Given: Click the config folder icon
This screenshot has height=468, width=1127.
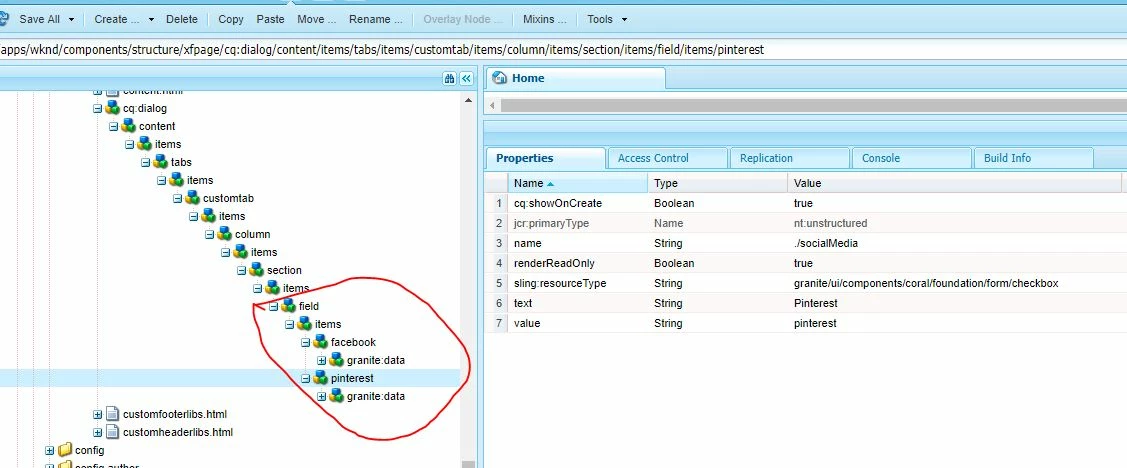Looking at the screenshot, I should point(65,450).
